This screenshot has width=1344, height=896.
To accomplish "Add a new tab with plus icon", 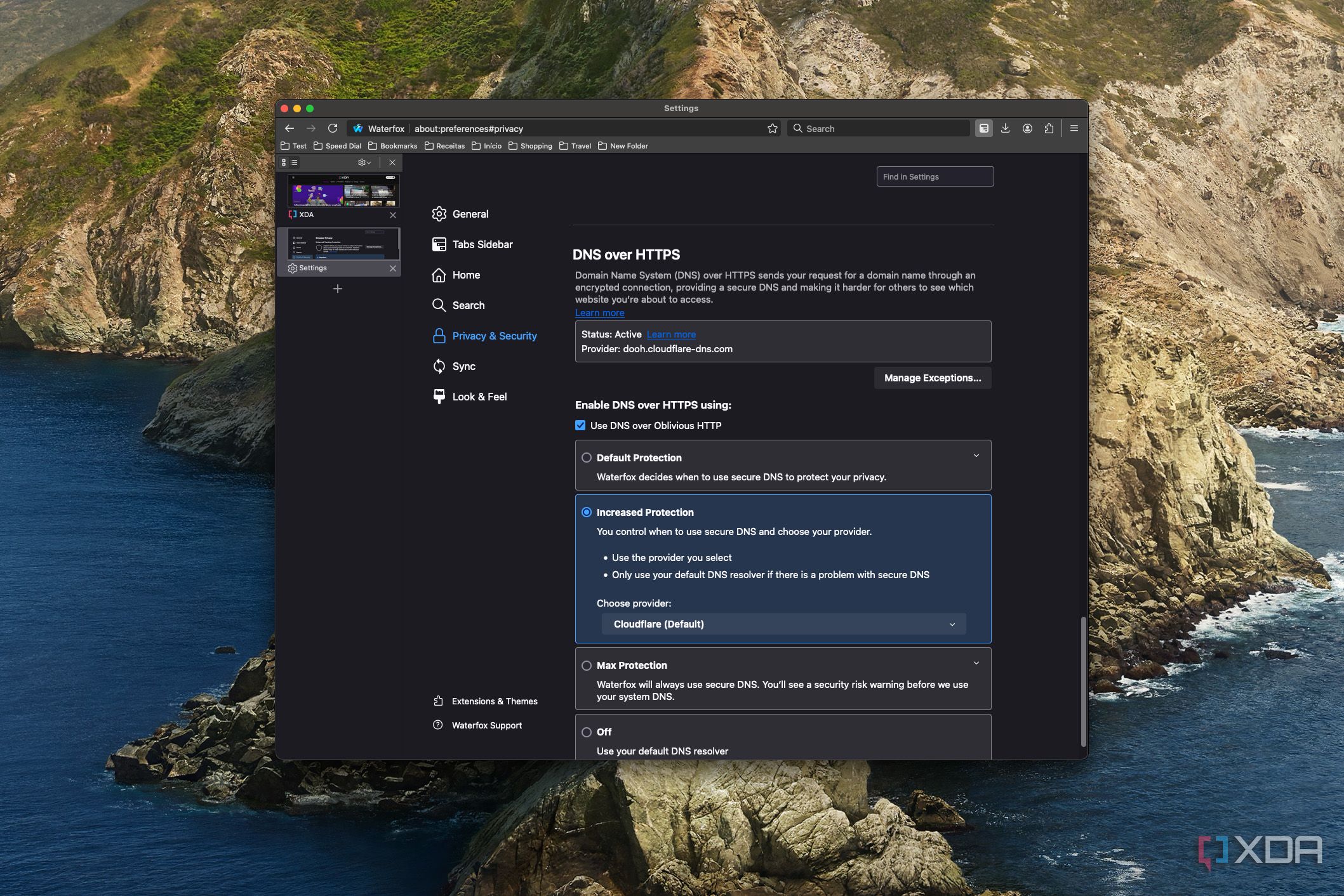I will [338, 289].
